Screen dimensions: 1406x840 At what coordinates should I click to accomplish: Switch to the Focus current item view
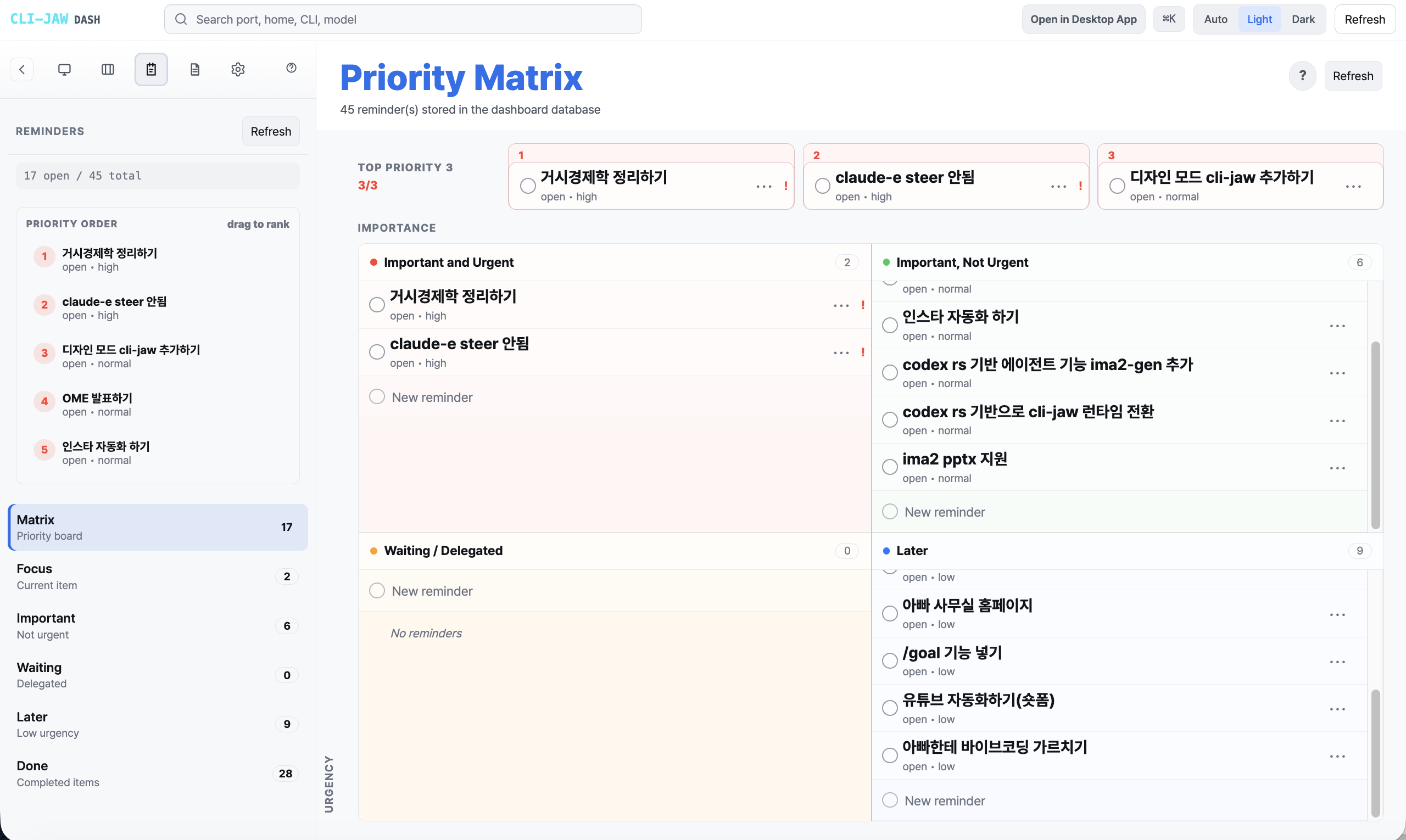158,576
